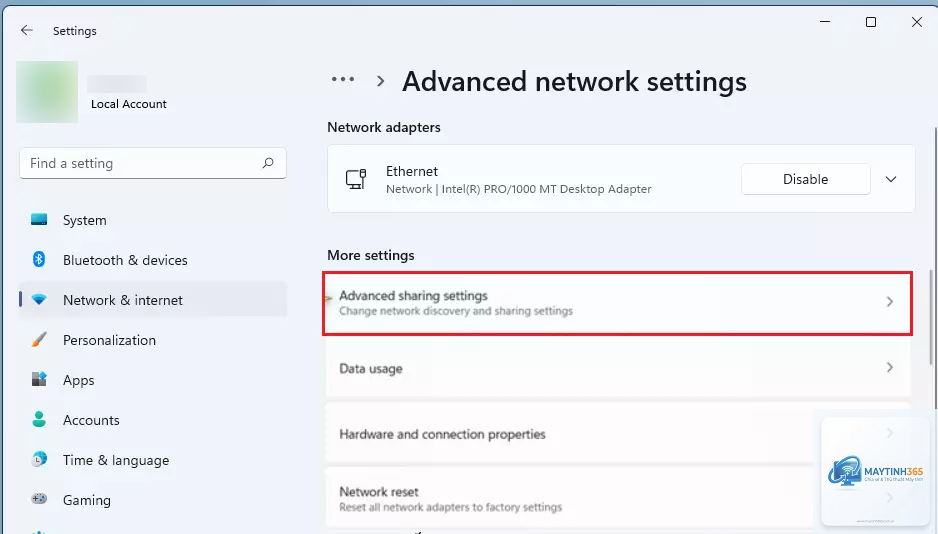
Task: Open Advanced sharing settings chevron
Action: (x=890, y=301)
